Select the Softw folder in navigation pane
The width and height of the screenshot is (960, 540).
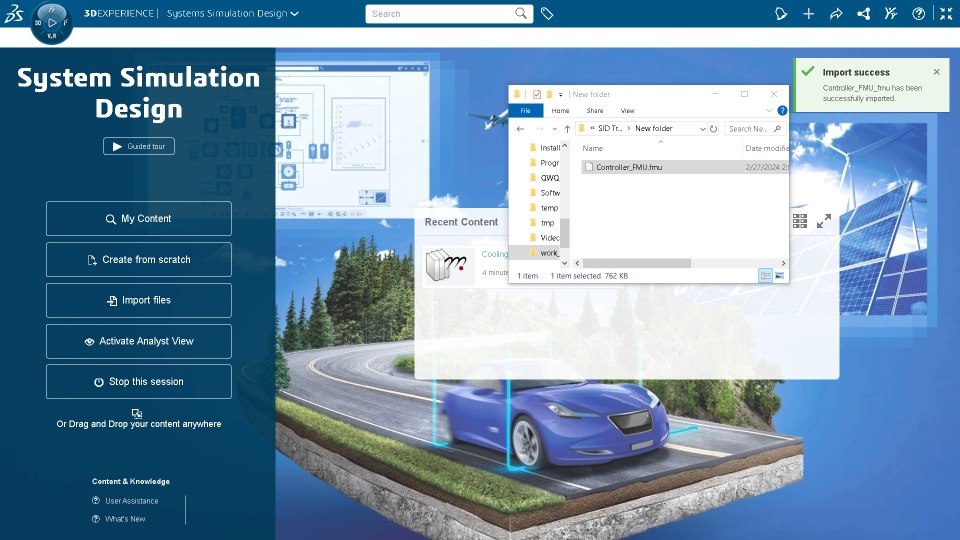pyautogui.click(x=544, y=193)
